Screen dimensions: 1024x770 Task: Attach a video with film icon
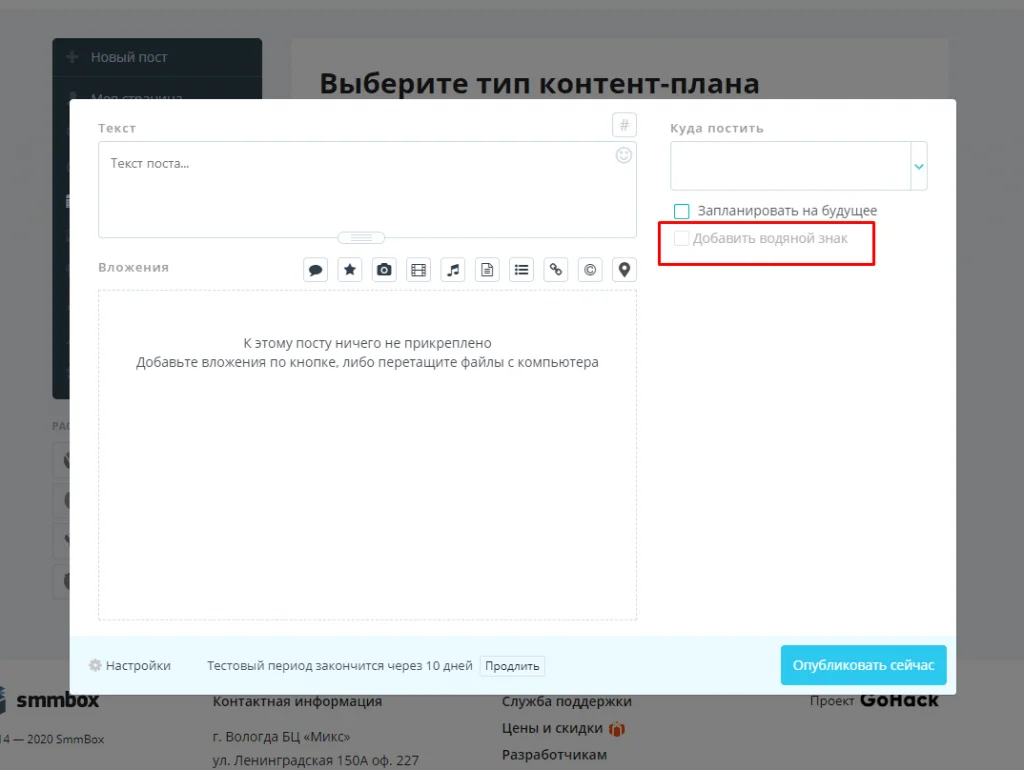[x=419, y=270]
